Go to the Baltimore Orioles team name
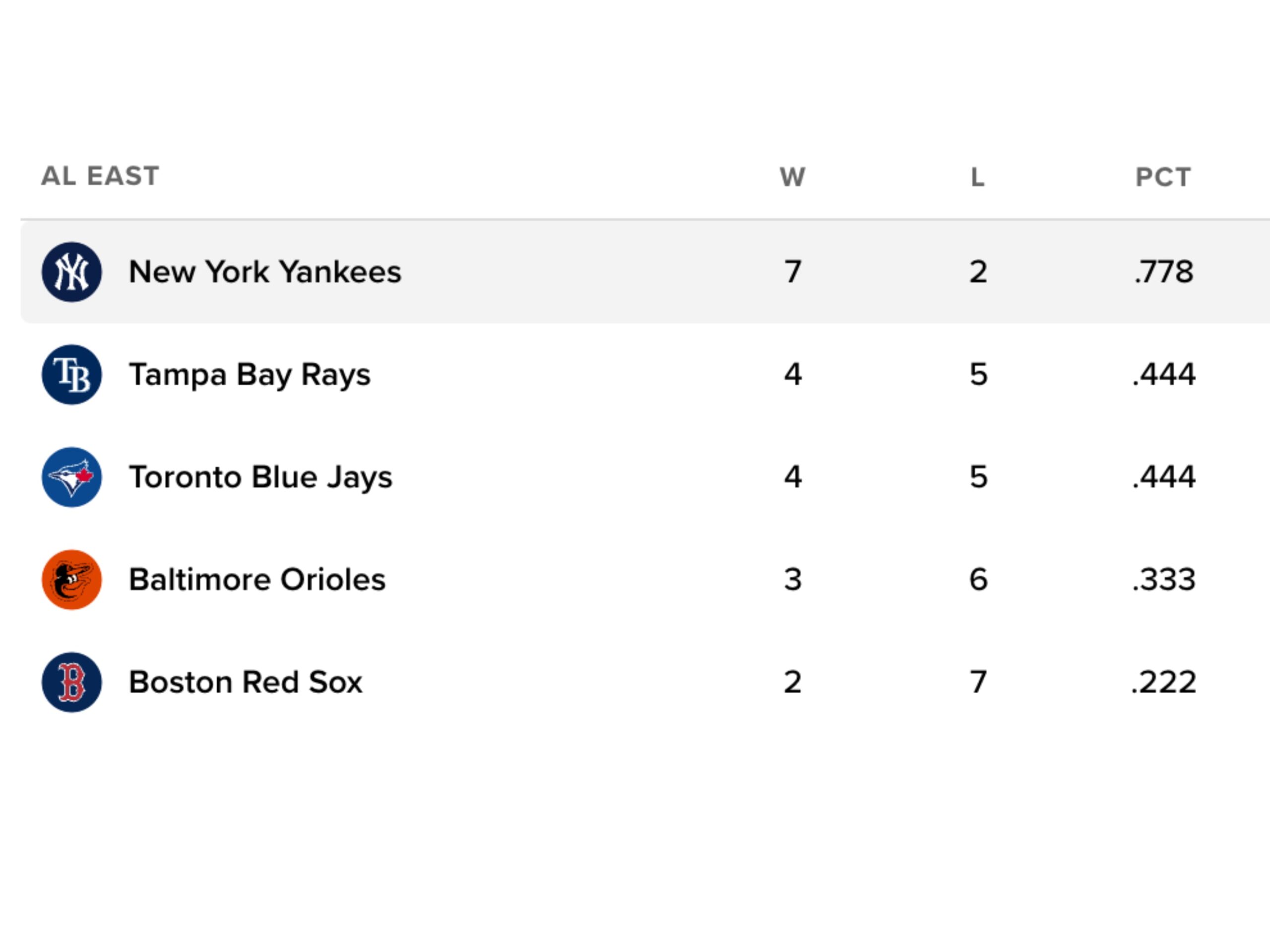The image size is (1270, 952). [257, 580]
